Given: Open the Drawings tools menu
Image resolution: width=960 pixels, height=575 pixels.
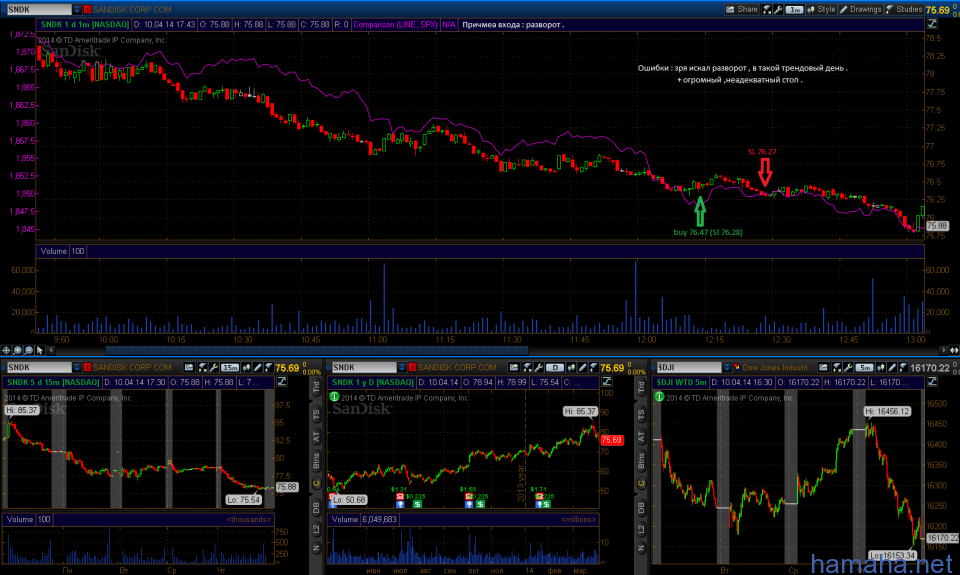Looking at the screenshot, I should (858, 8).
